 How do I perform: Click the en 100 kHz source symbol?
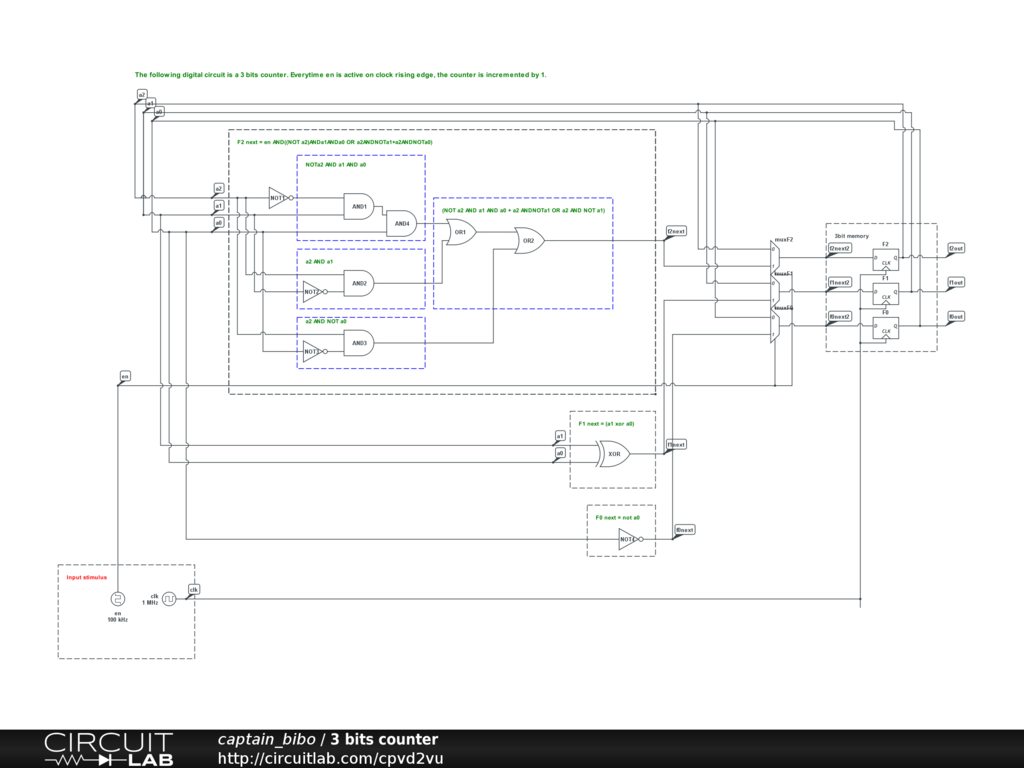click(118, 598)
